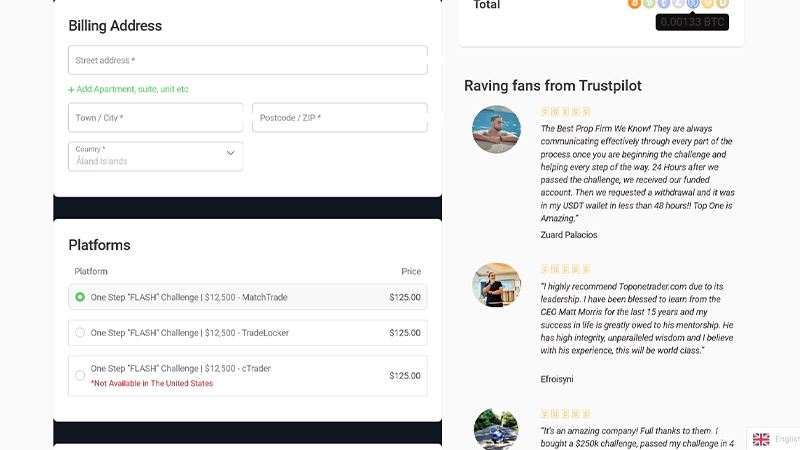Viewport: 800px width, 450px height.
Task: Click Efroisyni's reviewer profile photo
Action: pyautogui.click(x=496, y=285)
